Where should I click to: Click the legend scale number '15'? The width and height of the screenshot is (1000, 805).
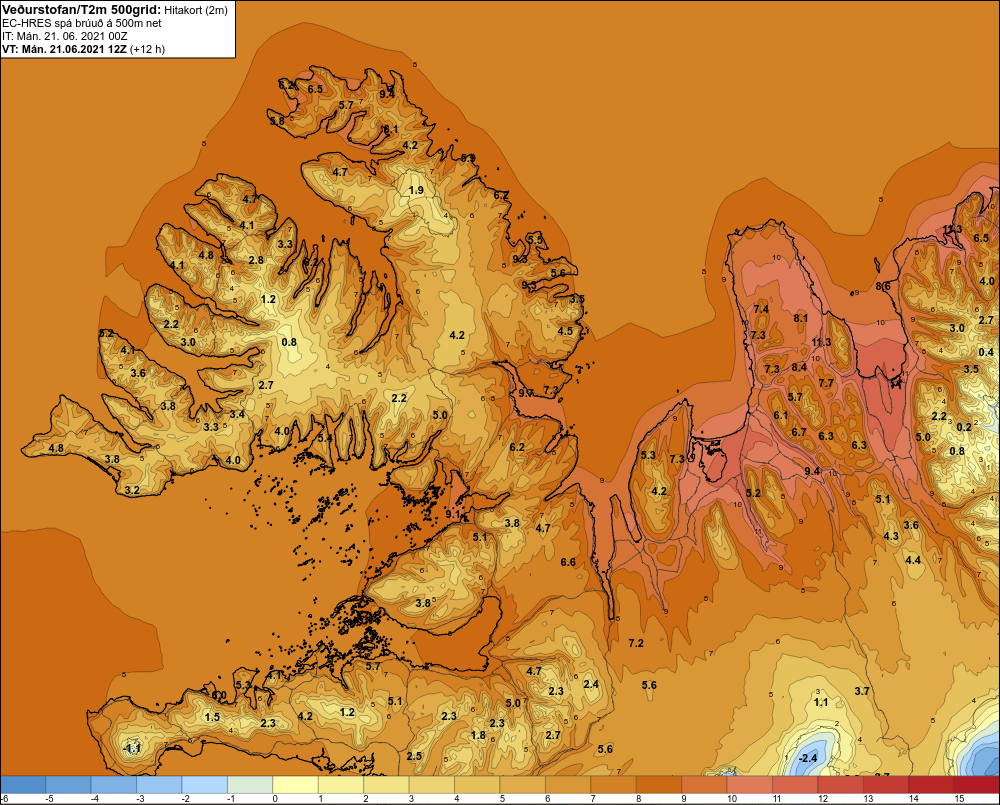(959, 799)
